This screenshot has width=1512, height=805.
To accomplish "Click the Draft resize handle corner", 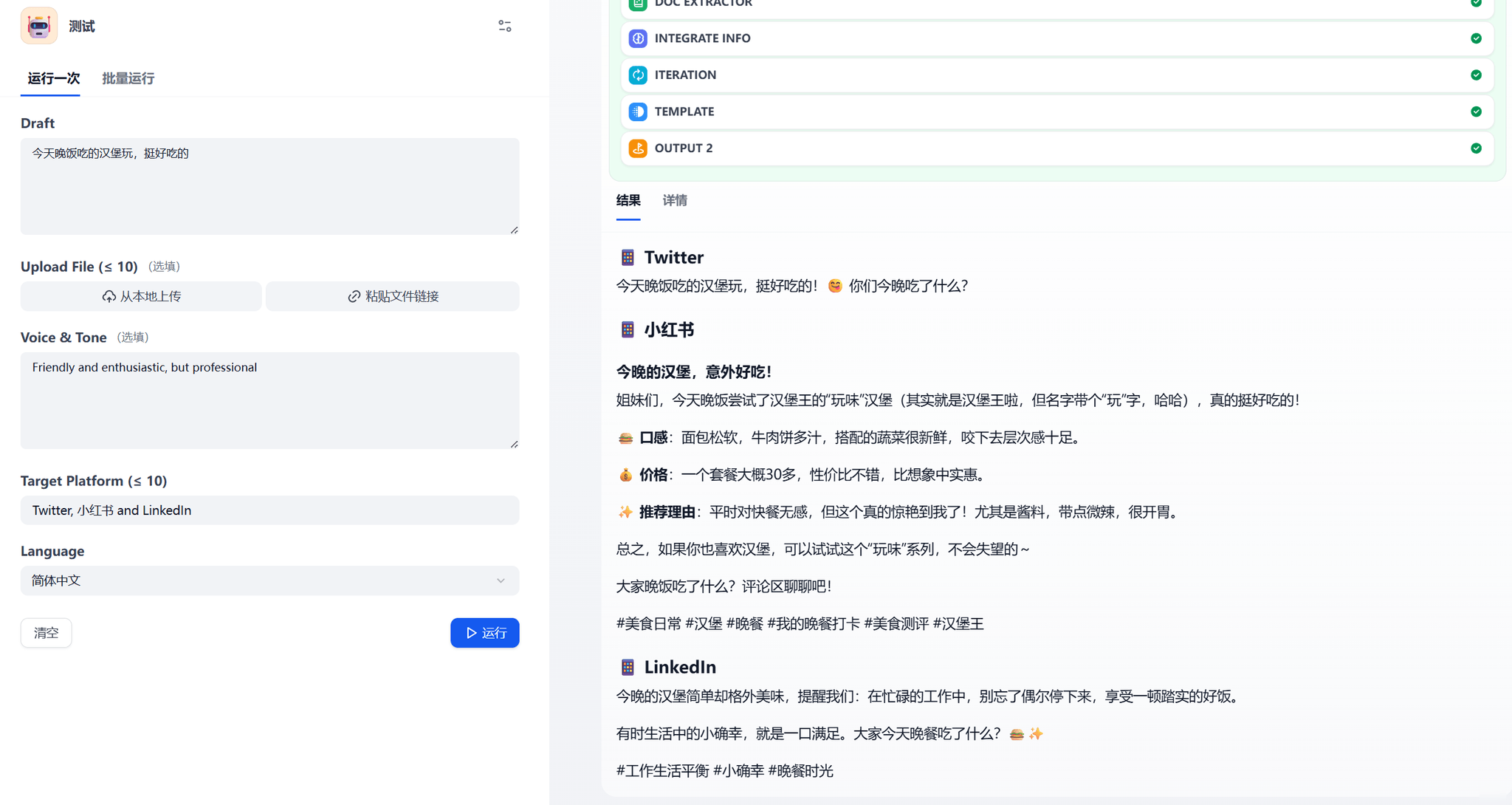I will coord(514,230).
